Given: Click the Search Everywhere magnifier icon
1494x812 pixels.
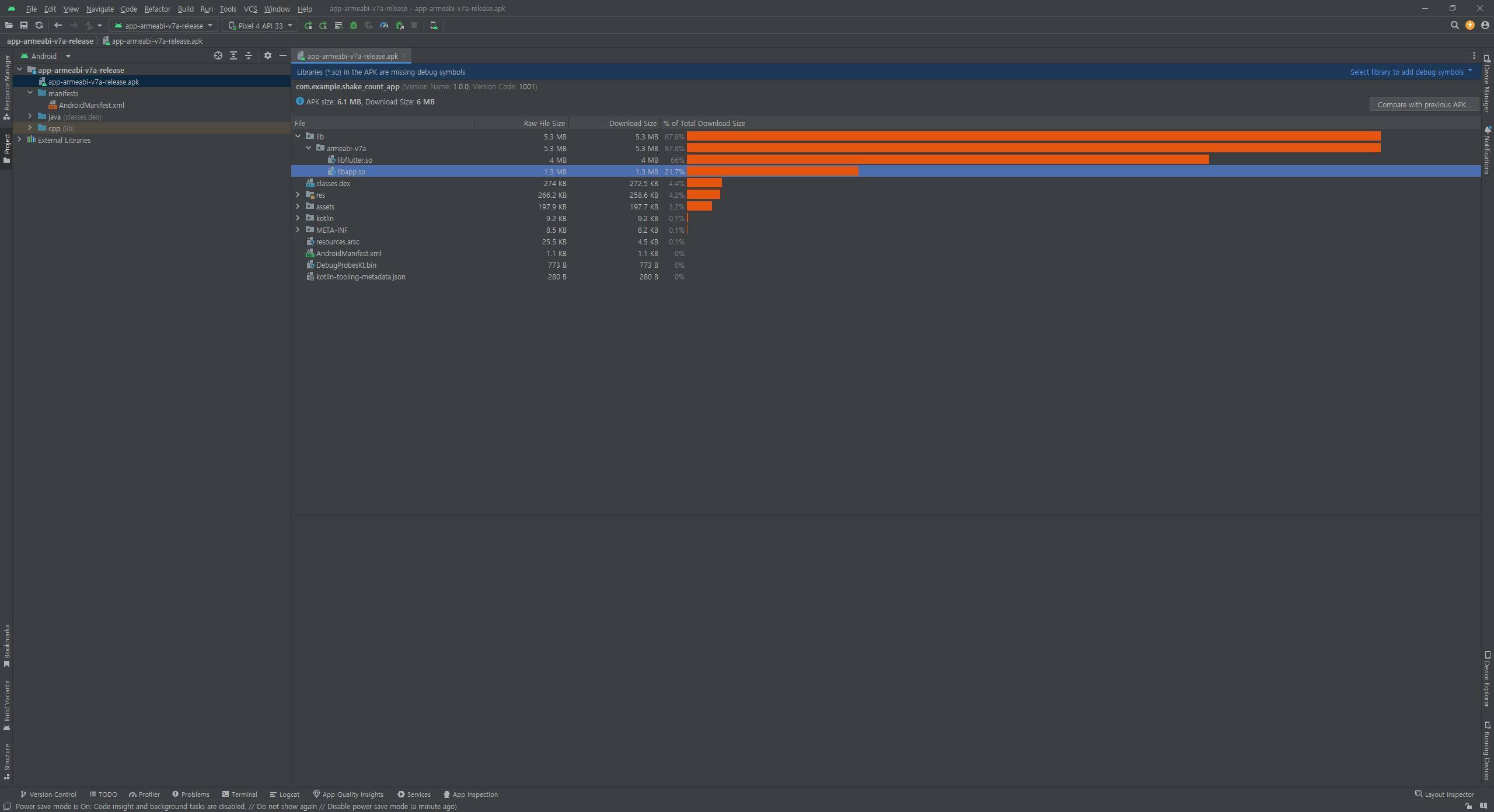Looking at the screenshot, I should pos(1454,25).
